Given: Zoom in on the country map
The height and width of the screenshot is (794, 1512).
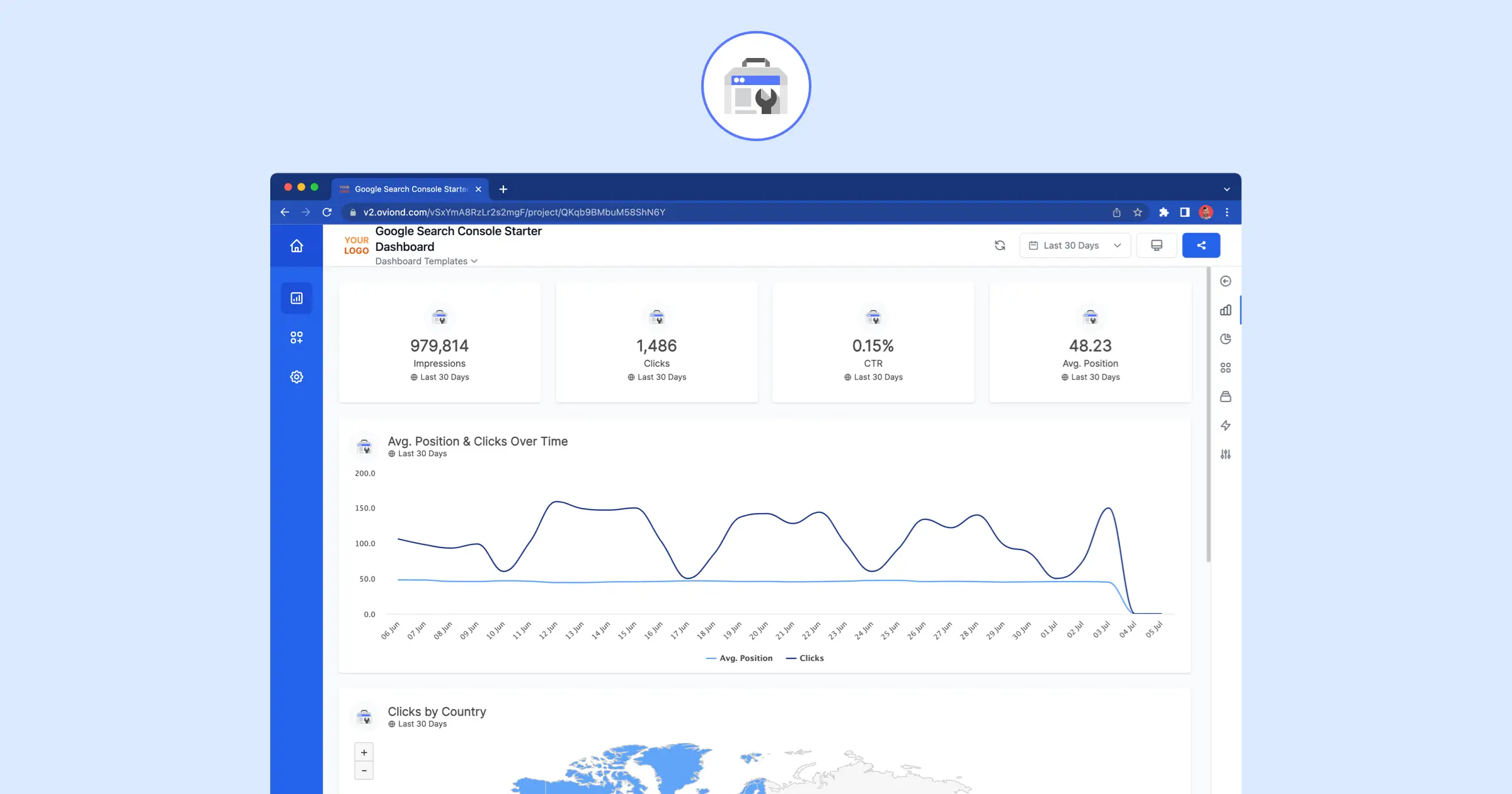Looking at the screenshot, I should (364, 752).
